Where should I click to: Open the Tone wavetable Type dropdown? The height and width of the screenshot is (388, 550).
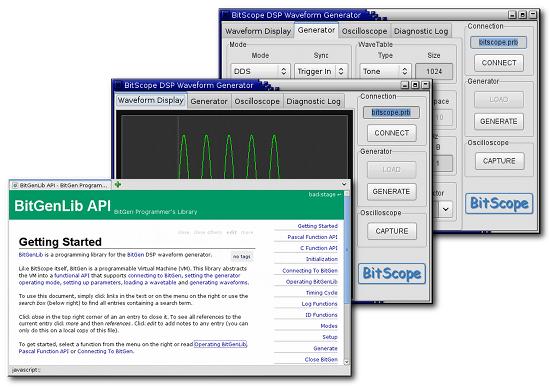tap(385, 71)
